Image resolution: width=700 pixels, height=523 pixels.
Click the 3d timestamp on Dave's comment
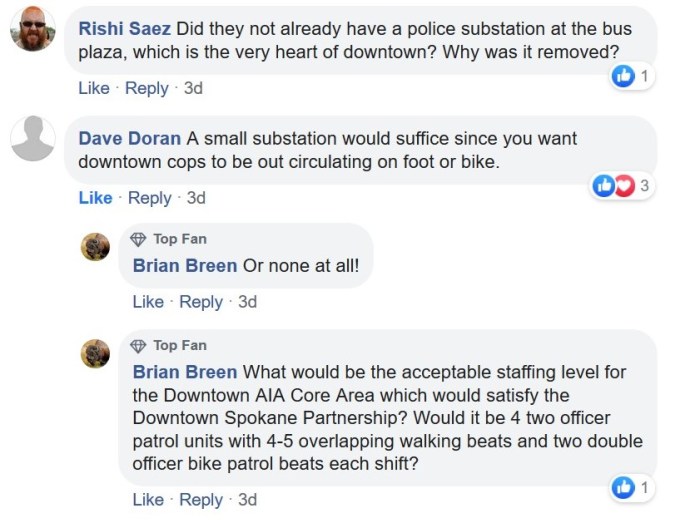point(196,198)
